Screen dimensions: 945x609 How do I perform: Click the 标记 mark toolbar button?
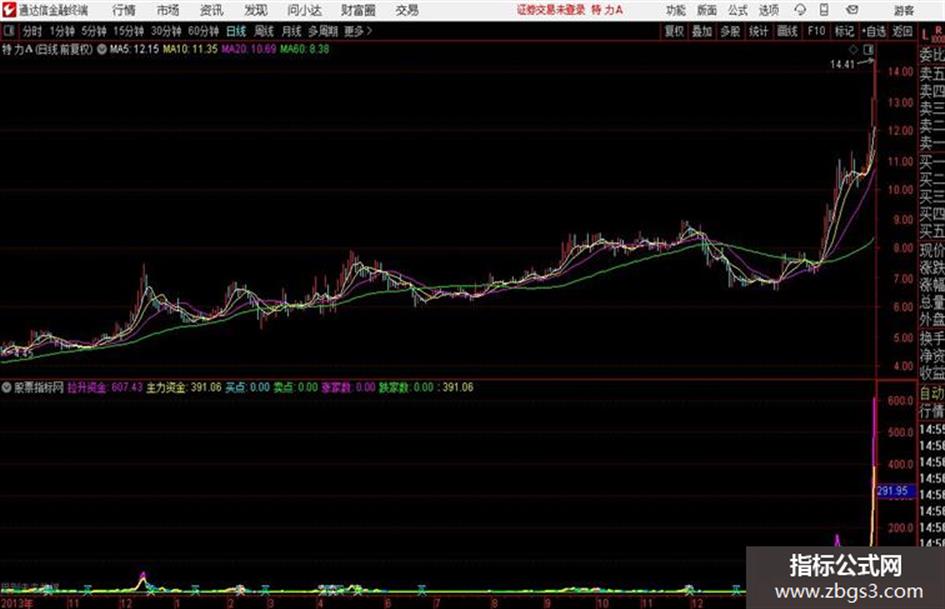(x=844, y=31)
